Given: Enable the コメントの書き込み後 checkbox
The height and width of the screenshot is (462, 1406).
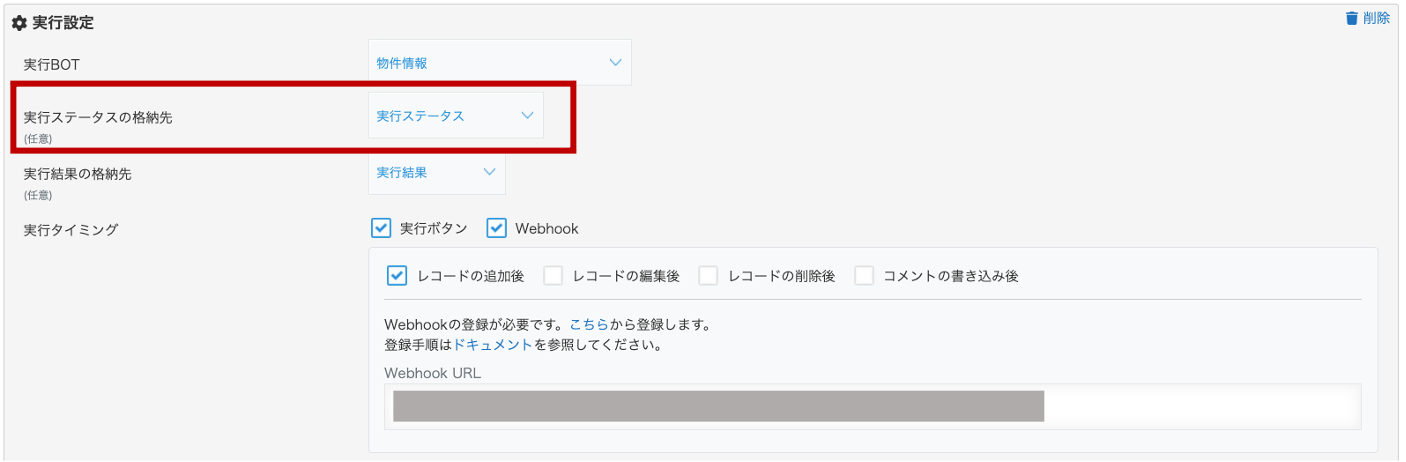Looking at the screenshot, I should pyautogui.click(x=864, y=275).
